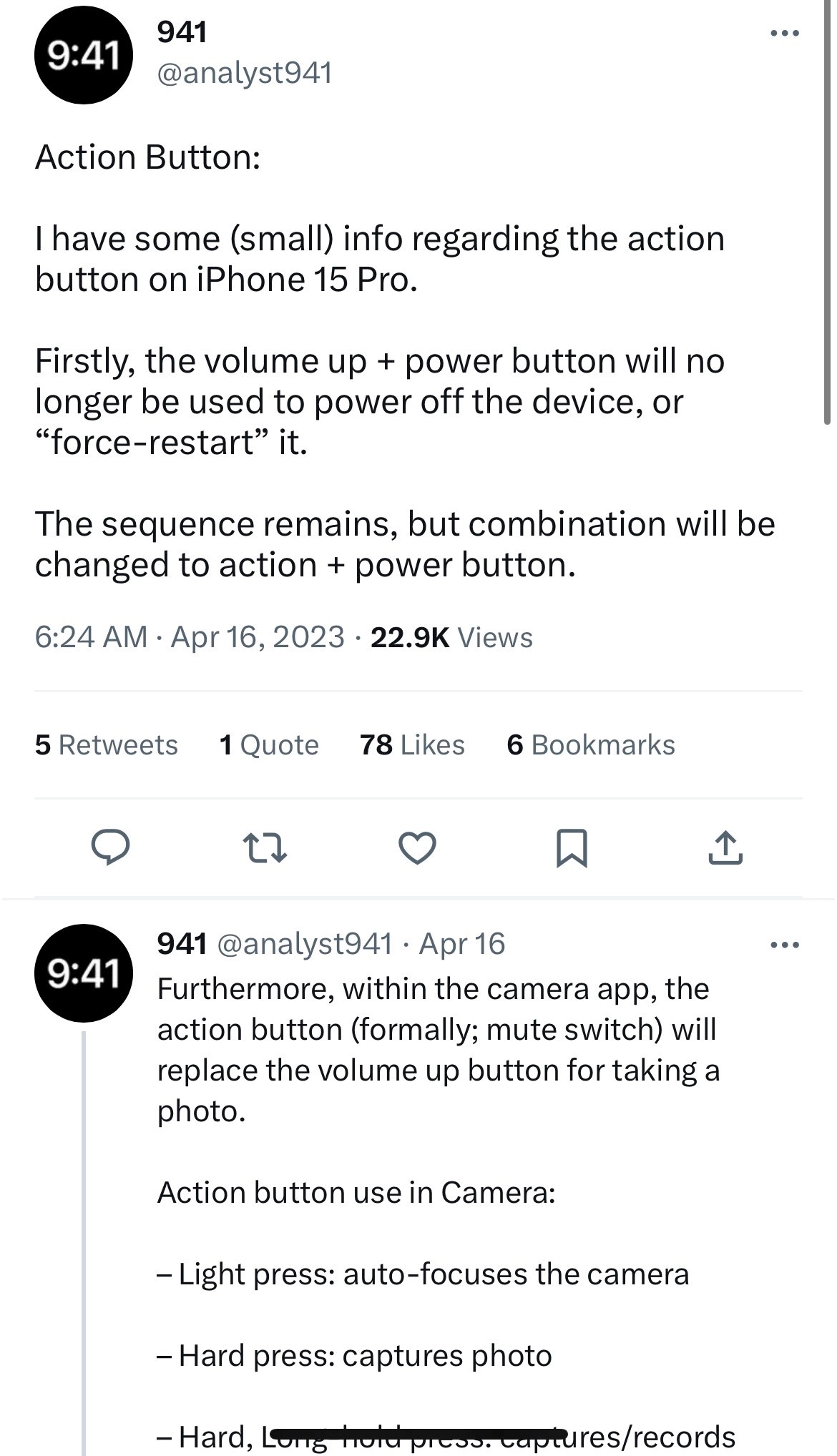Like the tweet with heart icon
The image size is (837, 1456).
pos(417,848)
